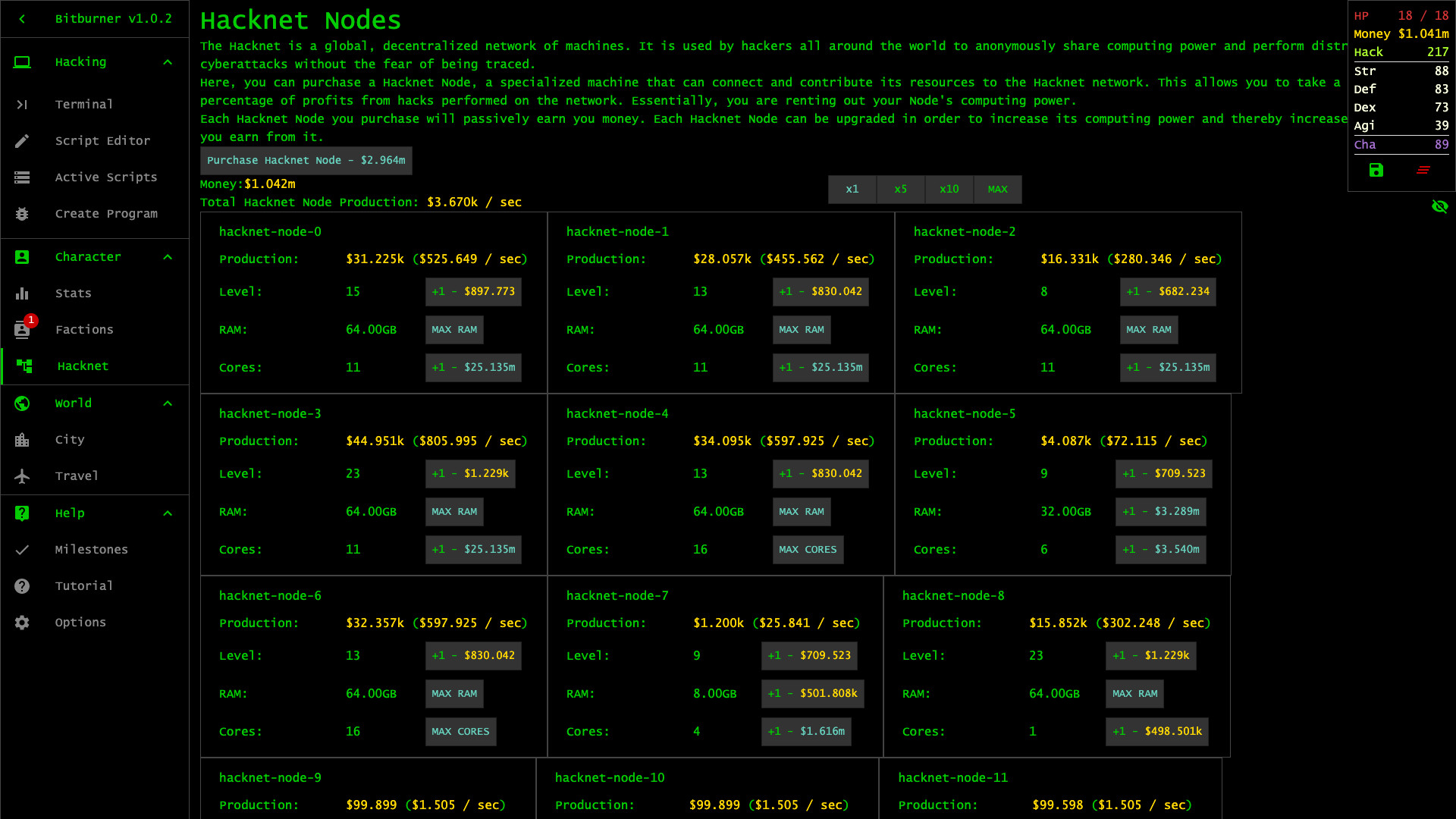Screen dimensions: 1456x819
Task: Enable the MAX purchase multiplier
Action: 997,189
